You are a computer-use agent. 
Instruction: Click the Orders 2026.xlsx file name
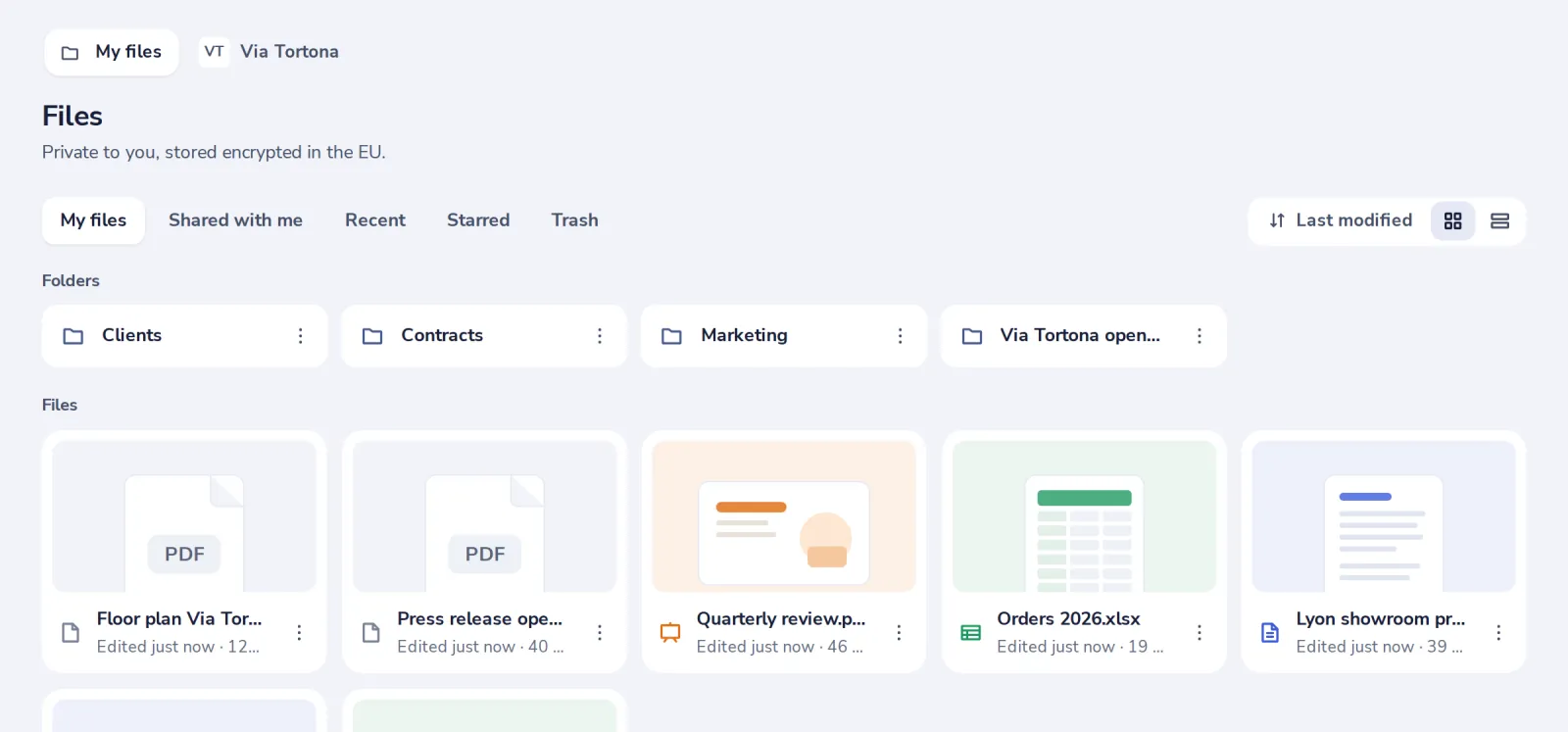pos(1068,619)
